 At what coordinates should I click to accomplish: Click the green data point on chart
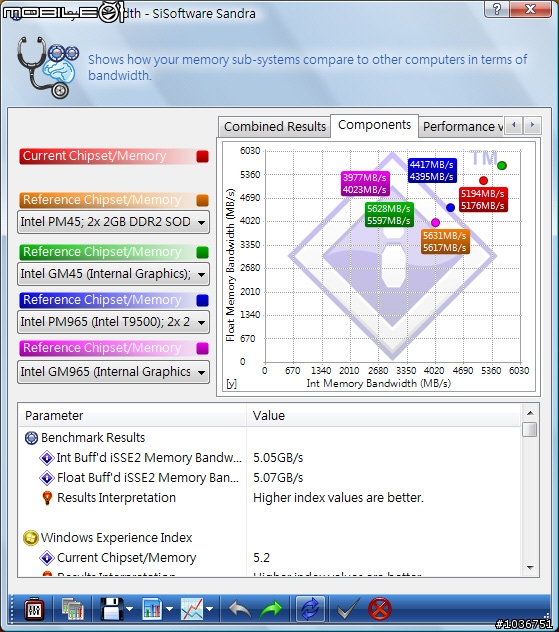tap(501, 165)
